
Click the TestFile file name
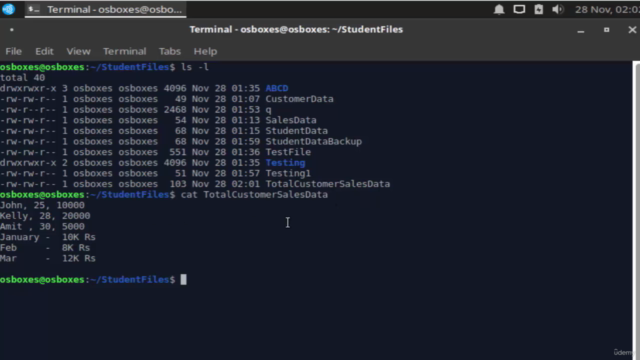pyautogui.click(x=288, y=152)
